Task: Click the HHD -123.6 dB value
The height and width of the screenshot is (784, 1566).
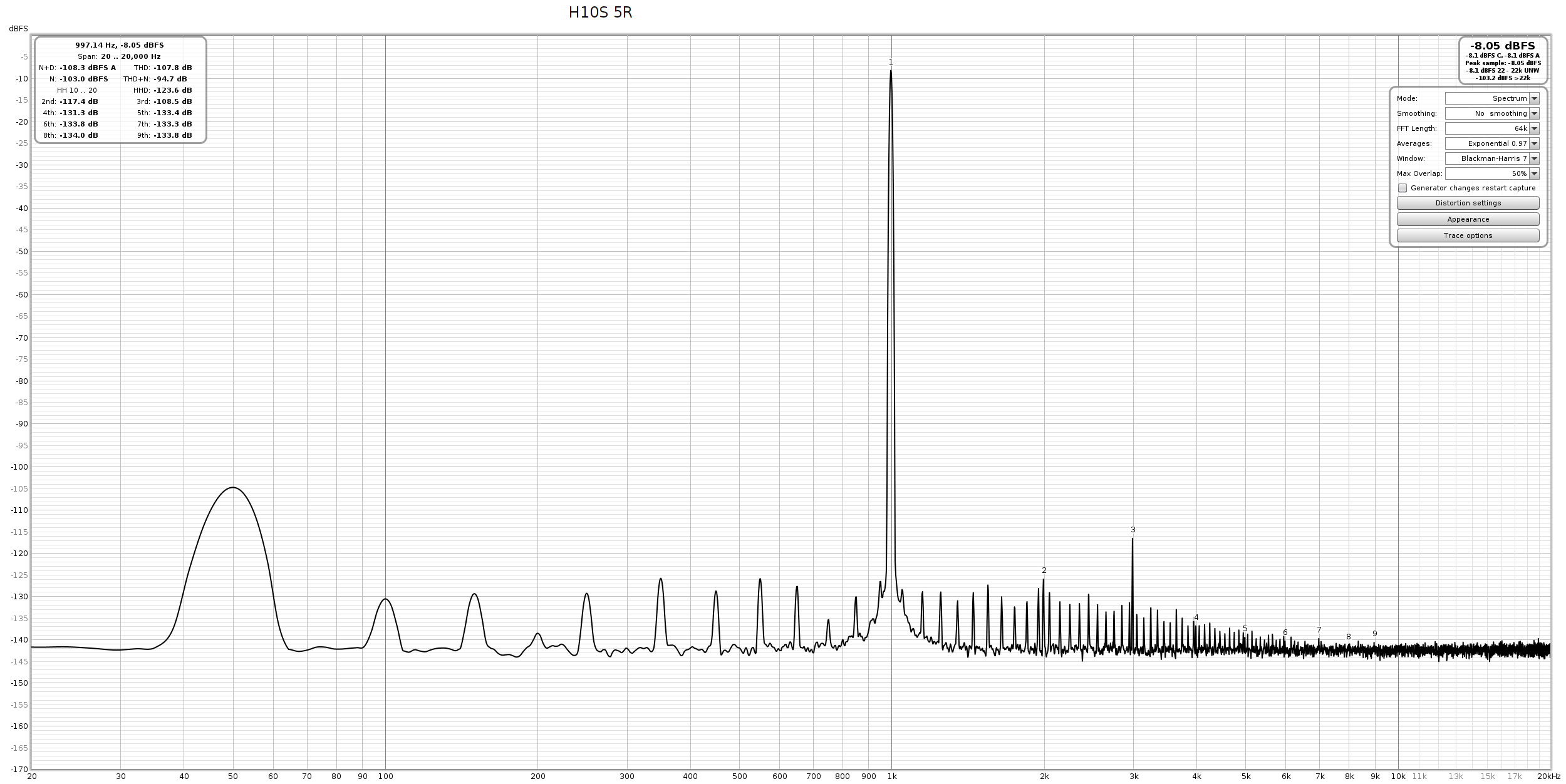Action: click(173, 90)
